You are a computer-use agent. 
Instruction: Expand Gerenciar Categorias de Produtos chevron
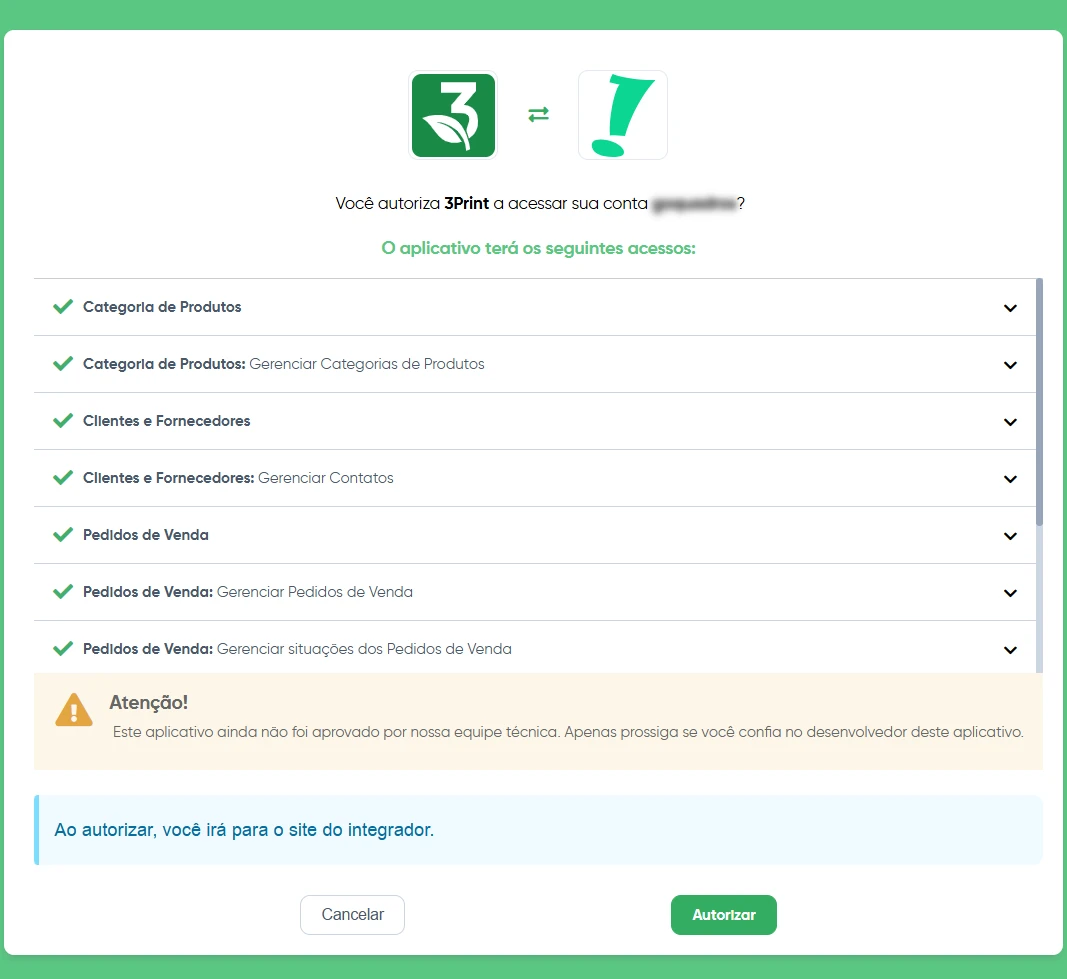coord(1011,365)
